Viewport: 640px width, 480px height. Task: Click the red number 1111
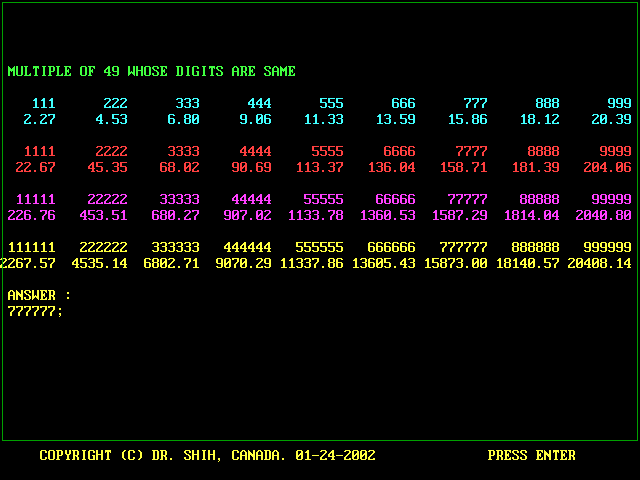(x=39, y=152)
